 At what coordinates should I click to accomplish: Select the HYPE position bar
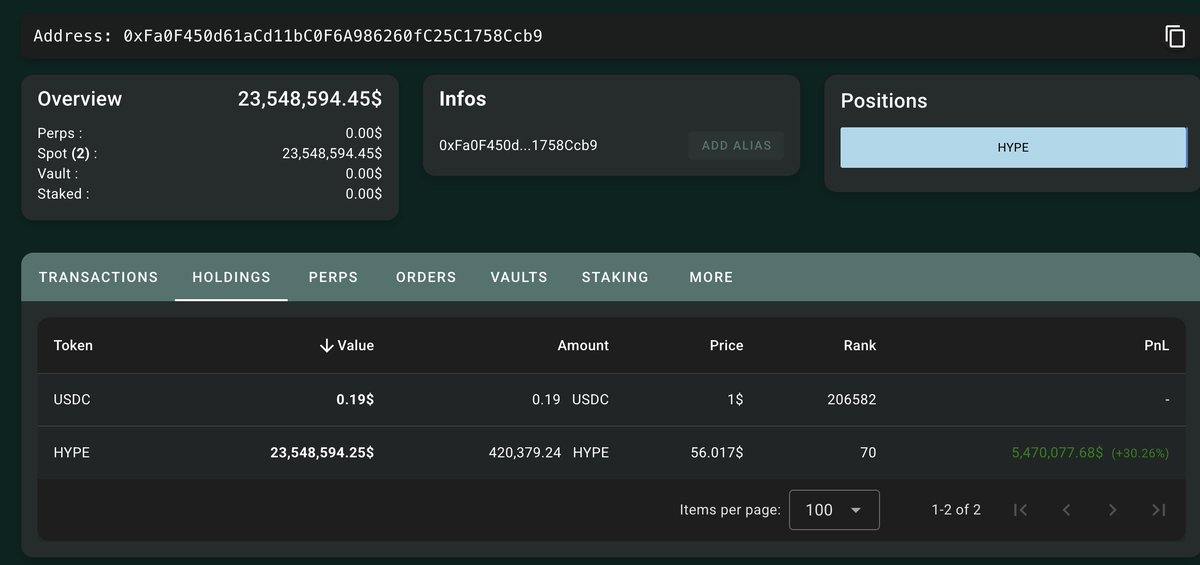pos(1013,147)
